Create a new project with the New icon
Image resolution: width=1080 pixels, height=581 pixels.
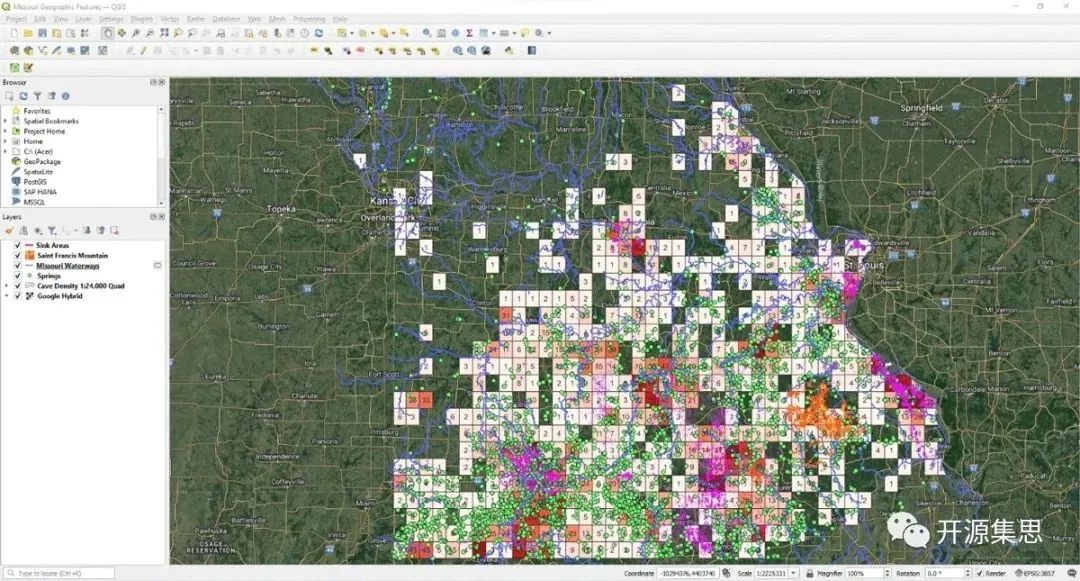click(x=14, y=33)
